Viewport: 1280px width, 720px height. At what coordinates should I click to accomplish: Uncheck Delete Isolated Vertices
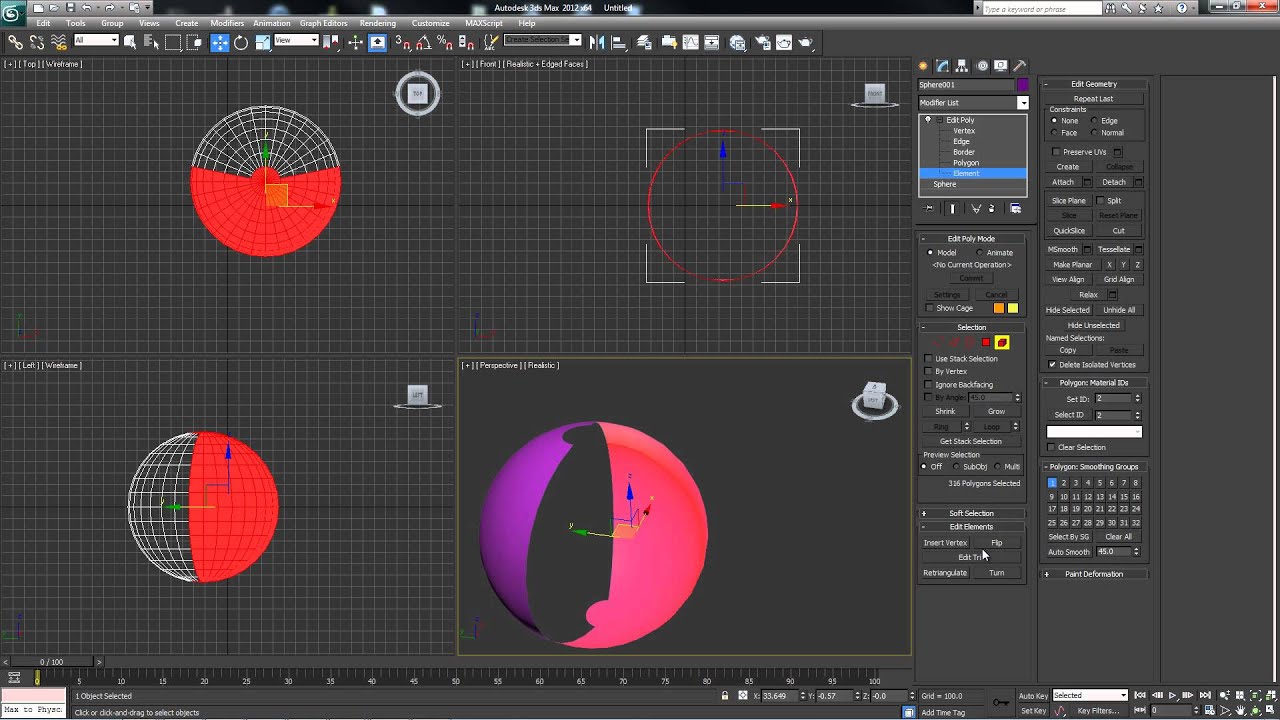[x=1052, y=365]
